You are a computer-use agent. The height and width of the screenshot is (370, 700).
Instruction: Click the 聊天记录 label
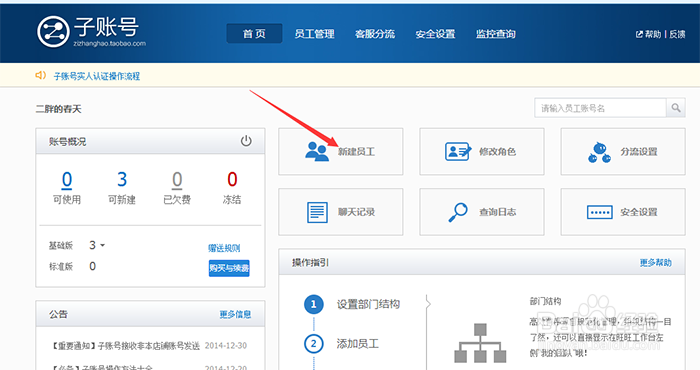(x=356, y=212)
